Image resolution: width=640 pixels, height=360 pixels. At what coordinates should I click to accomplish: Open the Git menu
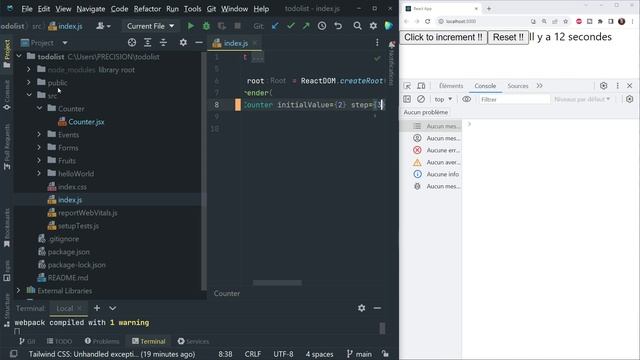(x=211, y=9)
